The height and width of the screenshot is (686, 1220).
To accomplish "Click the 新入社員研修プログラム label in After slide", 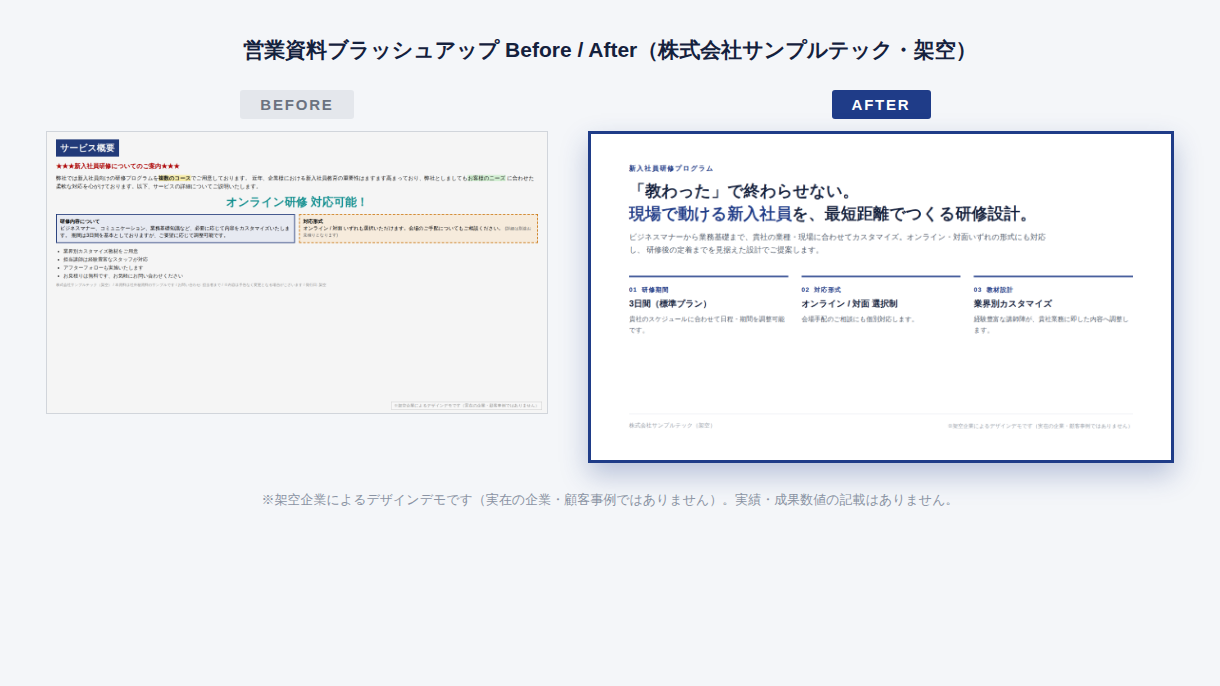I will (671, 169).
